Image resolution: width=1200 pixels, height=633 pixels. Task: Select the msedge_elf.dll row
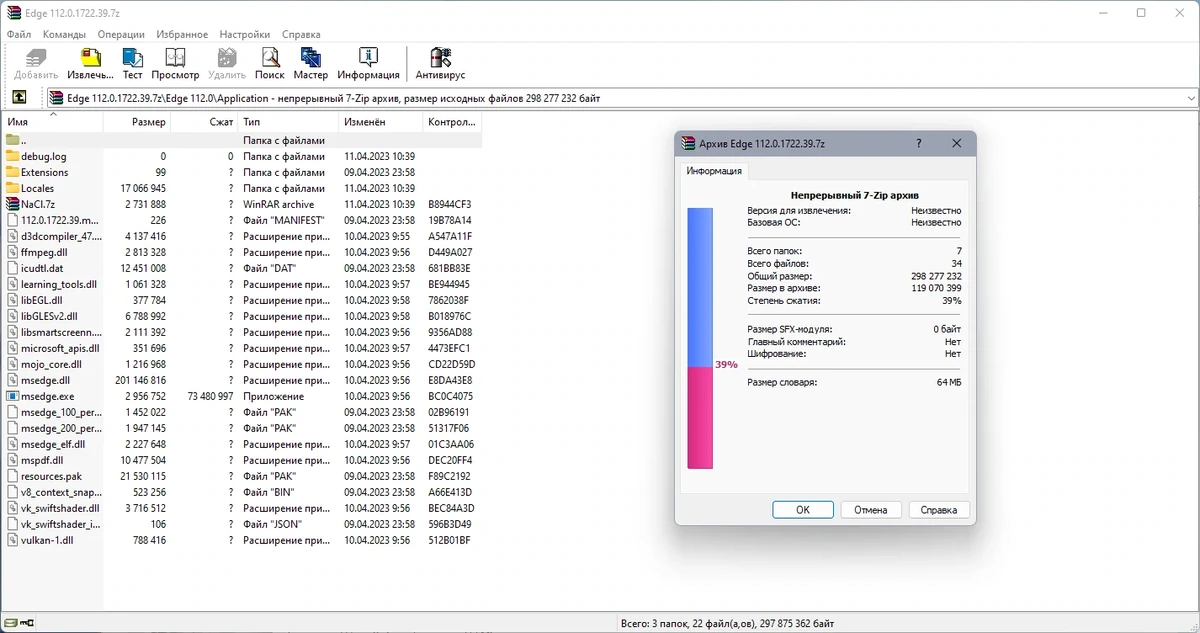[240, 444]
